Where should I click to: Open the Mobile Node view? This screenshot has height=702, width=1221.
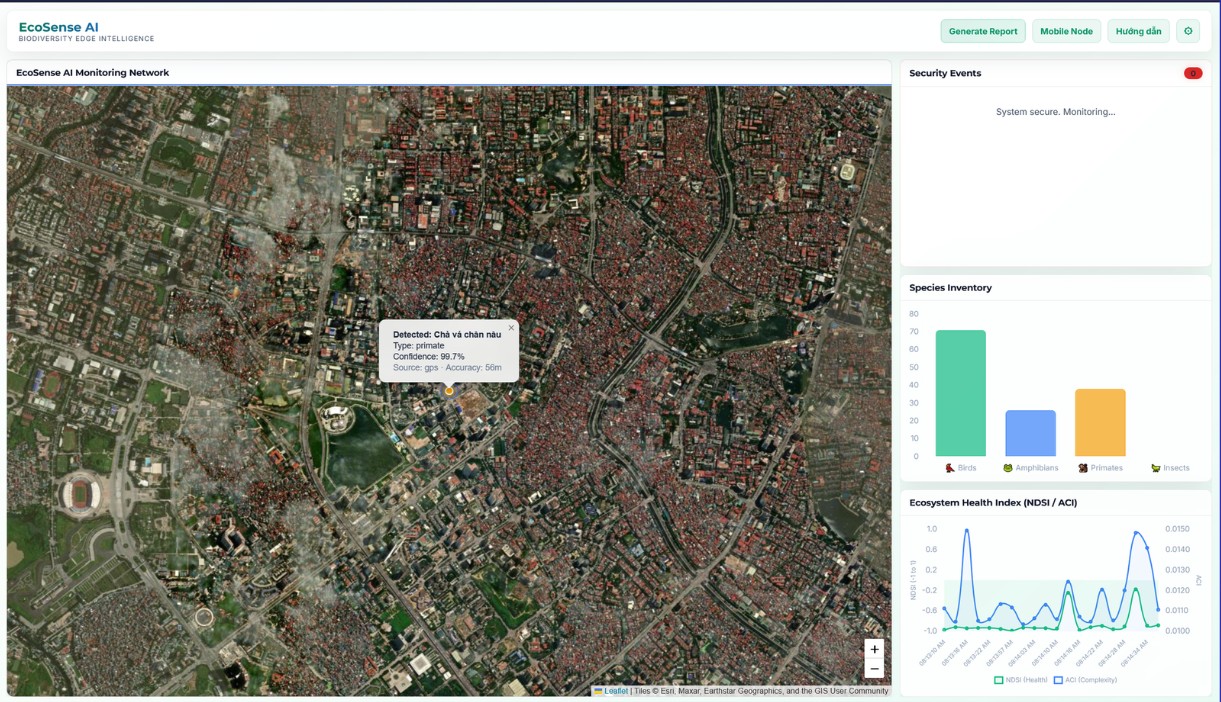[1066, 31]
